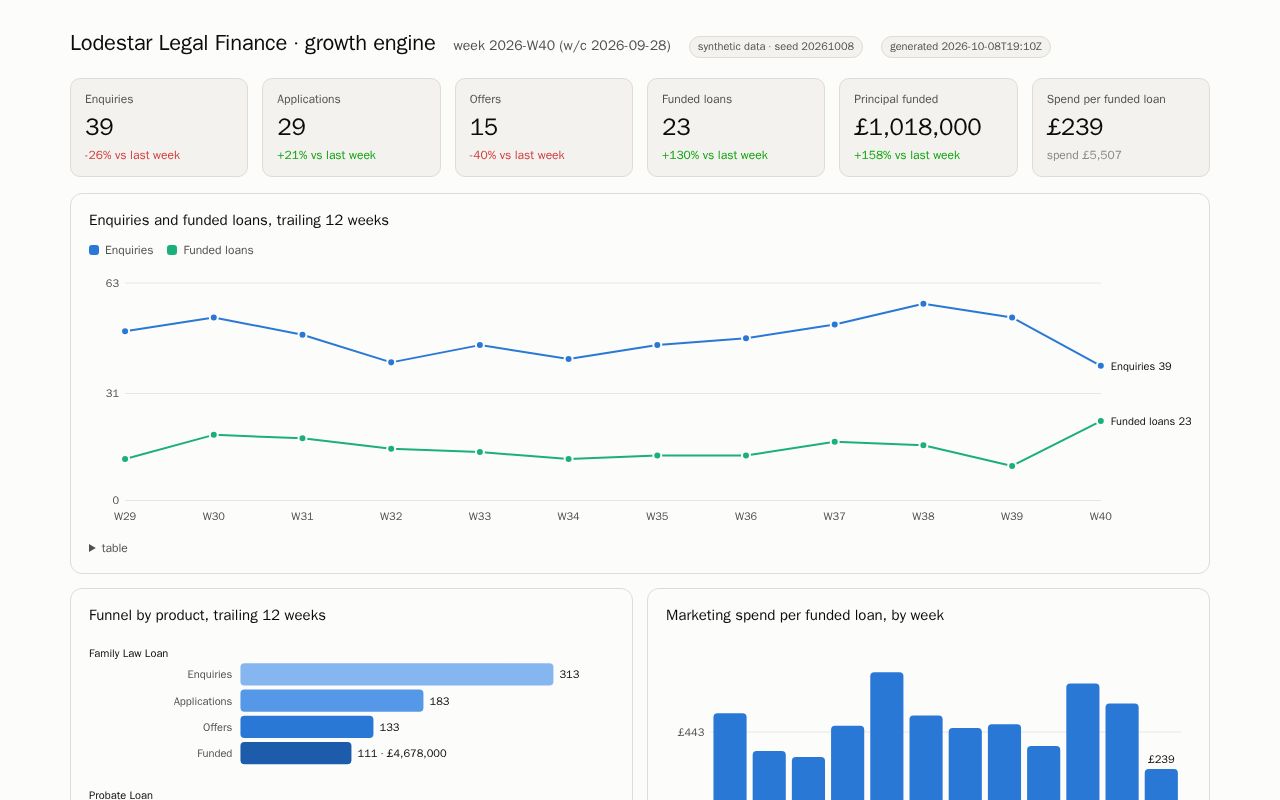Viewport: 1280px width, 800px height.
Task: Click the "week 2026-W40 (w/c 2026-09-28)" text
Action: tap(562, 46)
